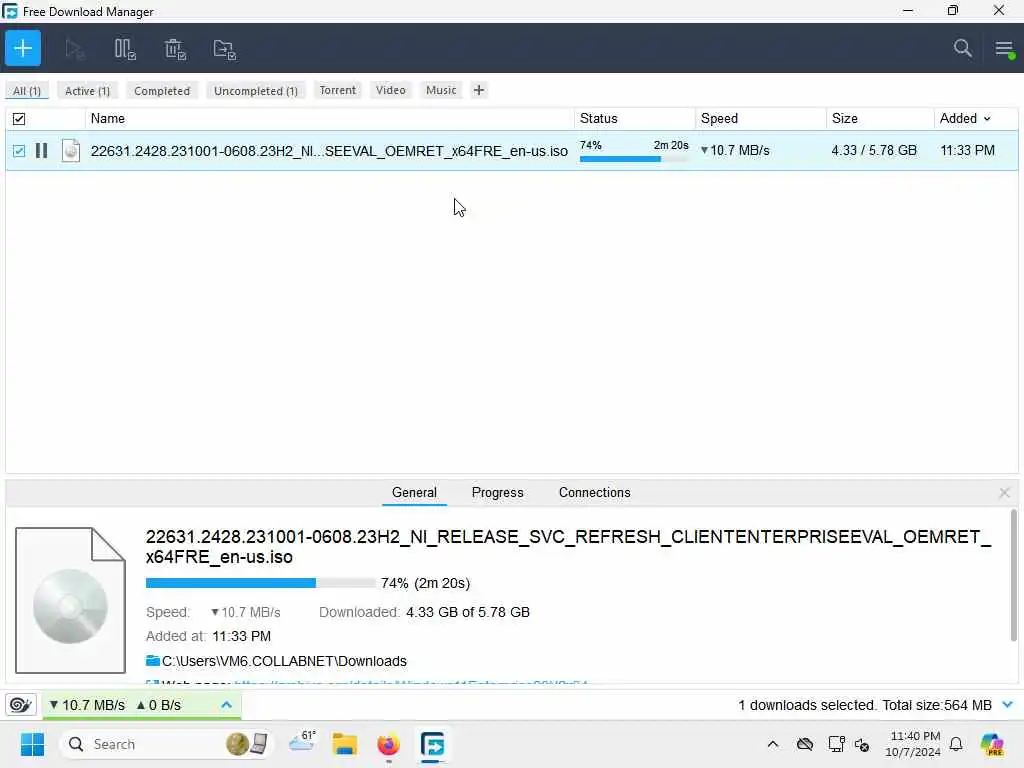Screen dimensions: 1024x768
Task: Add a new download with plus button
Action: point(23,48)
